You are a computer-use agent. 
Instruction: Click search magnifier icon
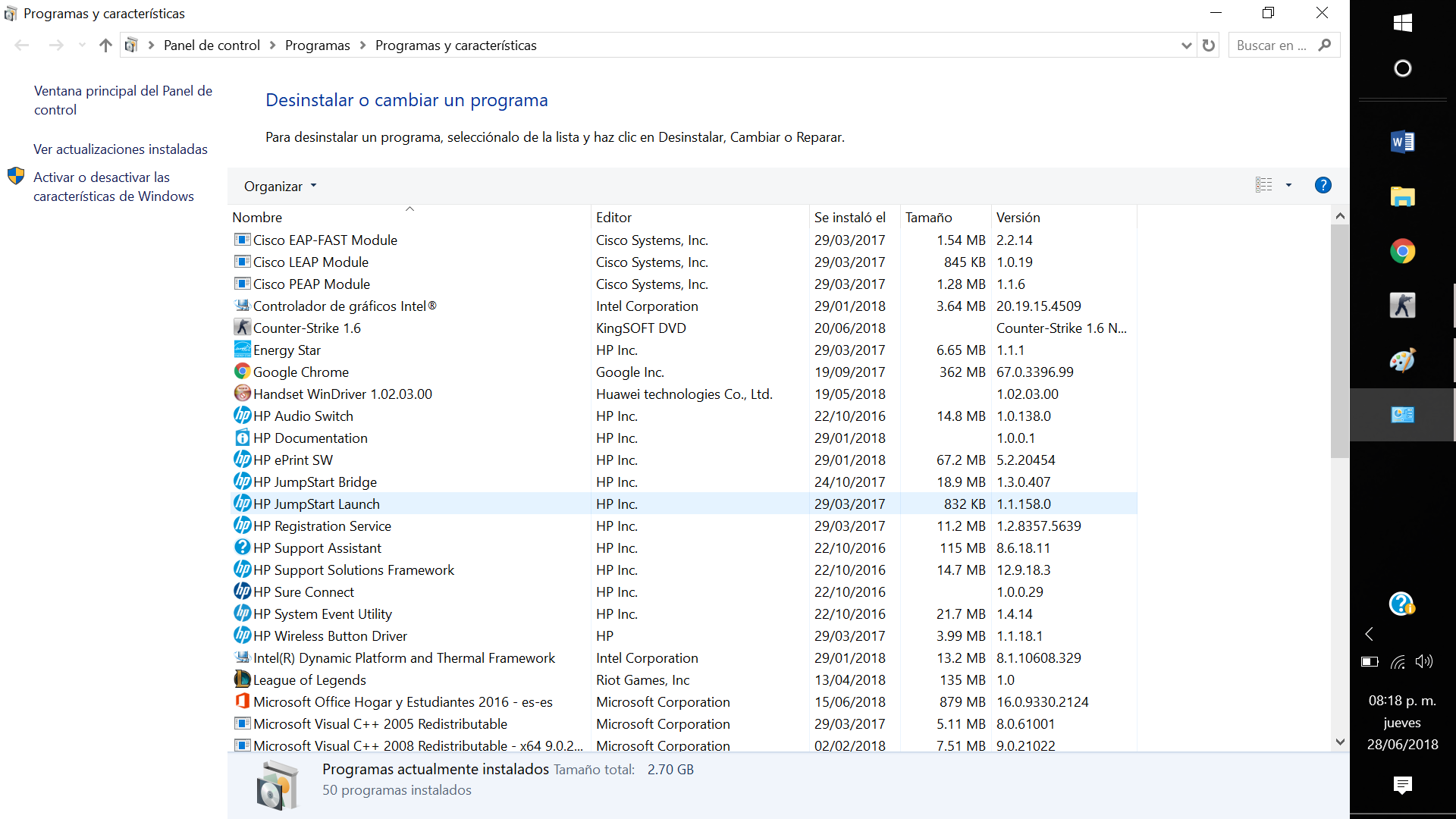(1325, 45)
